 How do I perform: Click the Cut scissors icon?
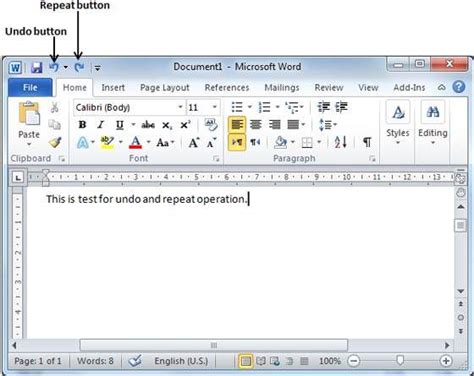[54, 107]
